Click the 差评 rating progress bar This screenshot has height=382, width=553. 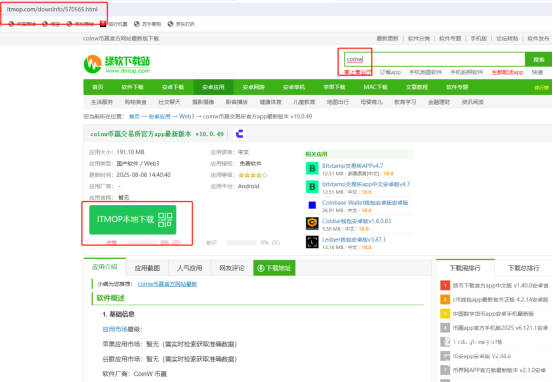tap(242, 243)
